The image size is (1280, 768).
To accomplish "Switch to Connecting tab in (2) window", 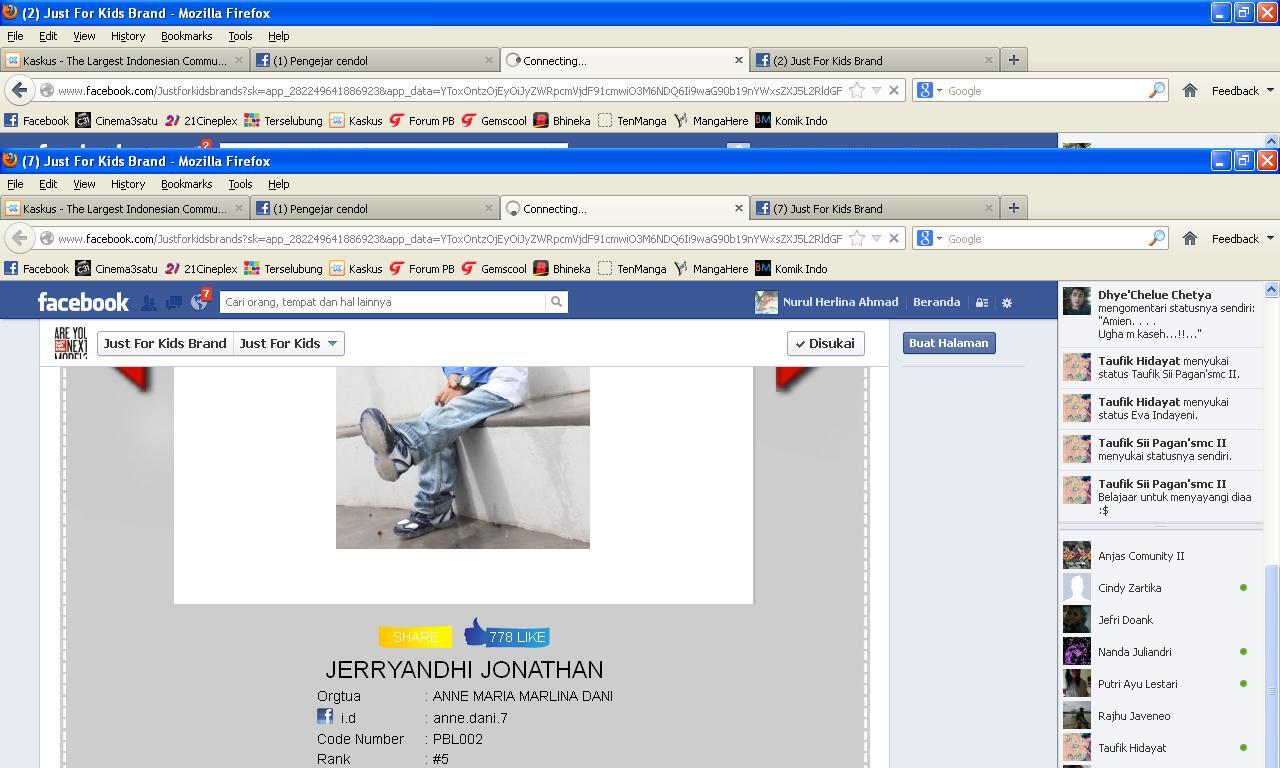I will click(624, 60).
